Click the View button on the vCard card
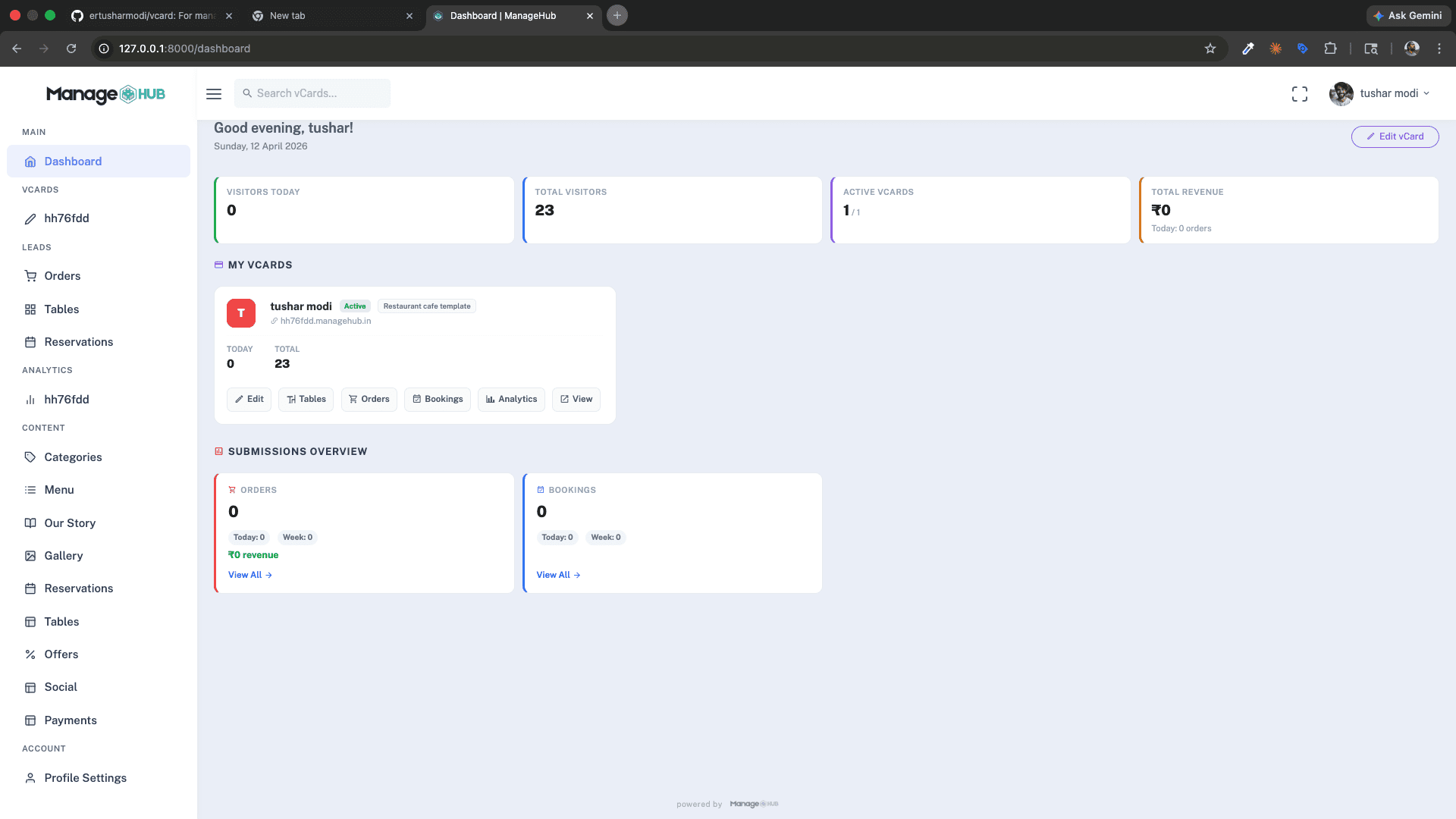This screenshot has width=1456, height=819. pos(576,400)
